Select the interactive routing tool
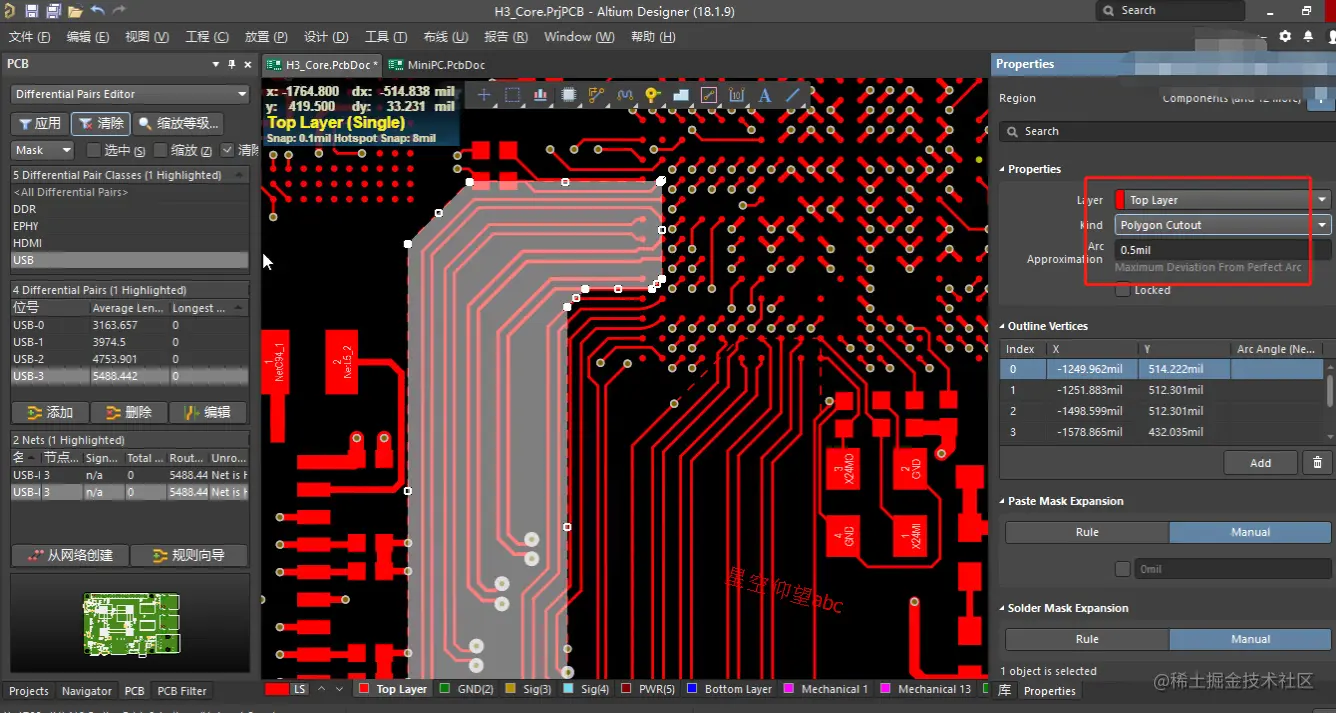Image resolution: width=1336 pixels, height=713 pixels. [x=597, y=95]
